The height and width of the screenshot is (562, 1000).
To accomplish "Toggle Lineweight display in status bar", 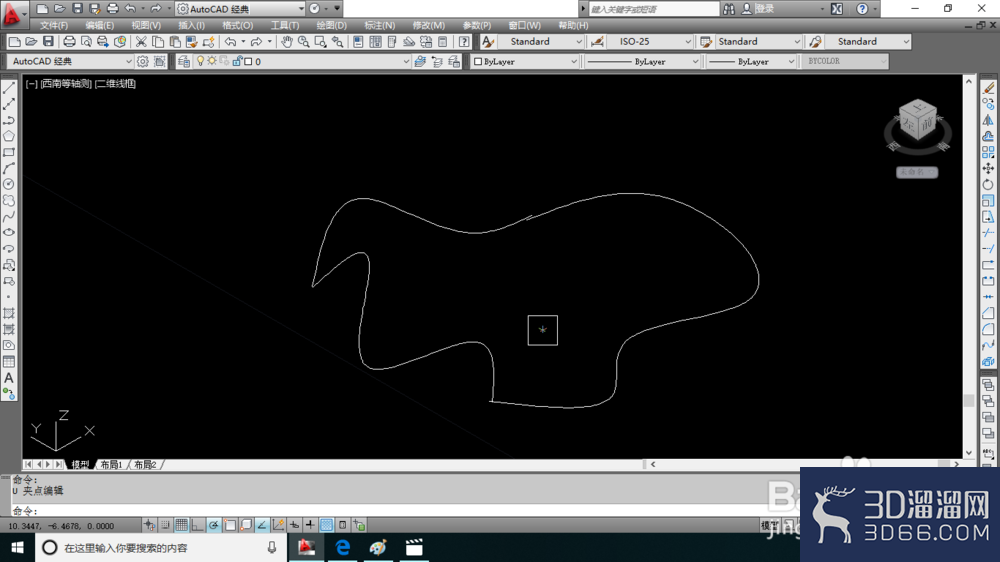I will coord(310,525).
